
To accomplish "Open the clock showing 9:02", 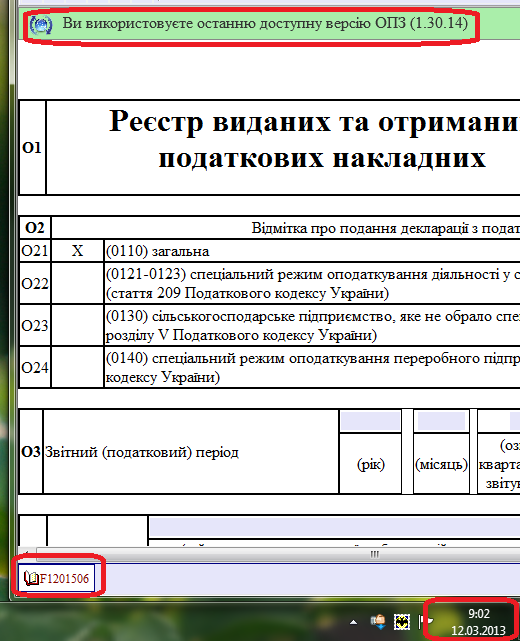I will 479,614.
